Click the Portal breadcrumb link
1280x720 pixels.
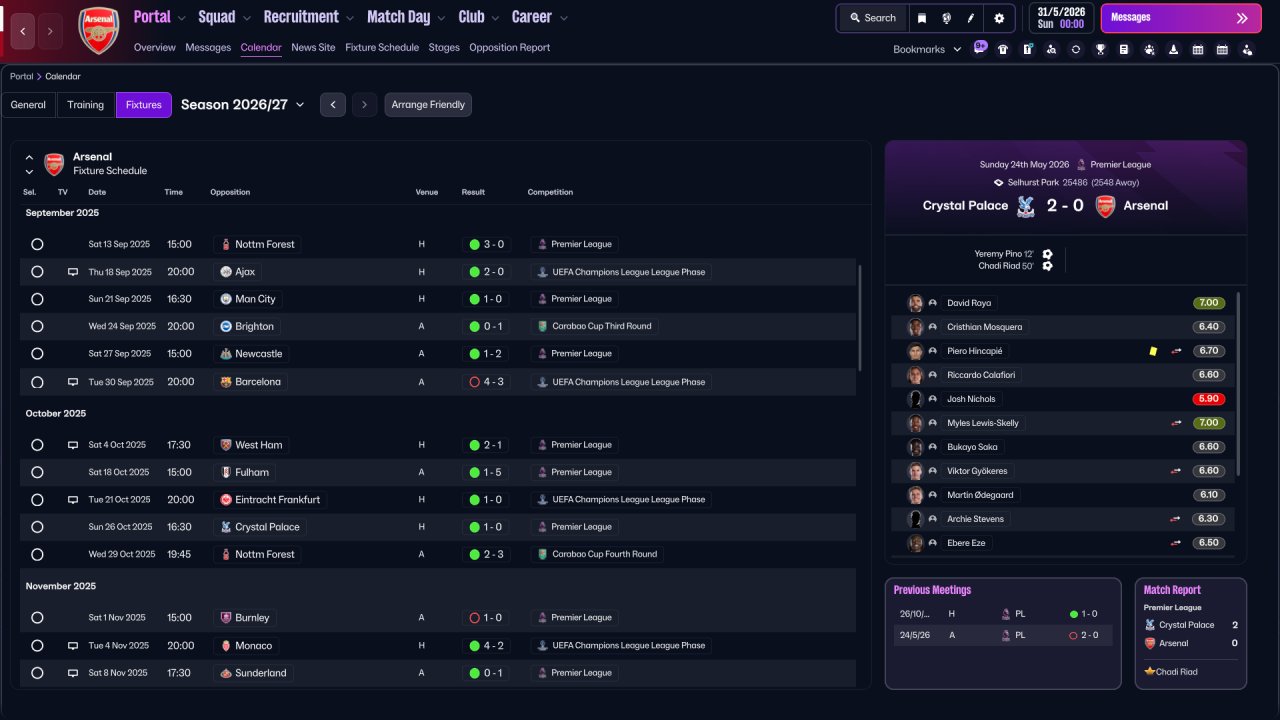click(21, 76)
